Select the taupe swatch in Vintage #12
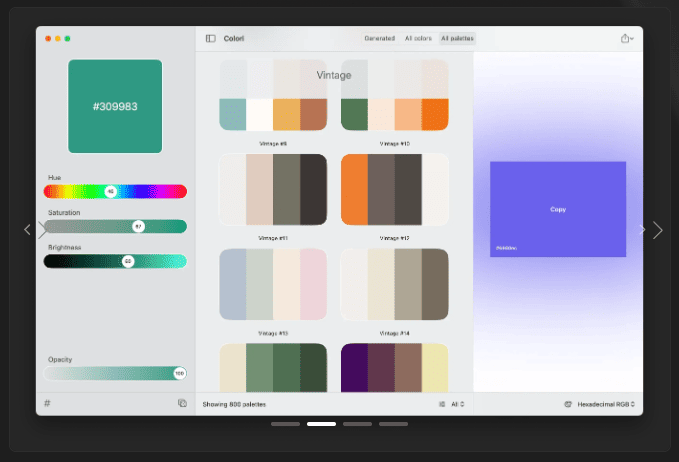The image size is (679, 462). 382,189
